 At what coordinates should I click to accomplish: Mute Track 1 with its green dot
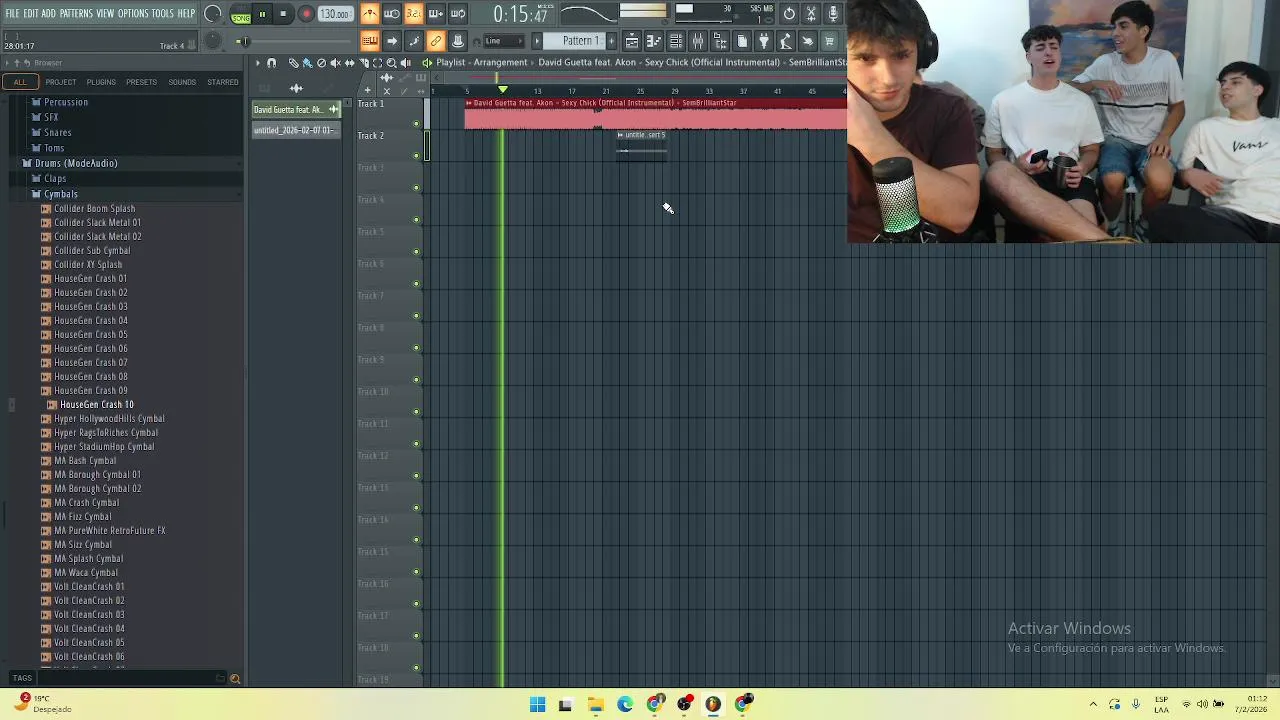coord(416,124)
